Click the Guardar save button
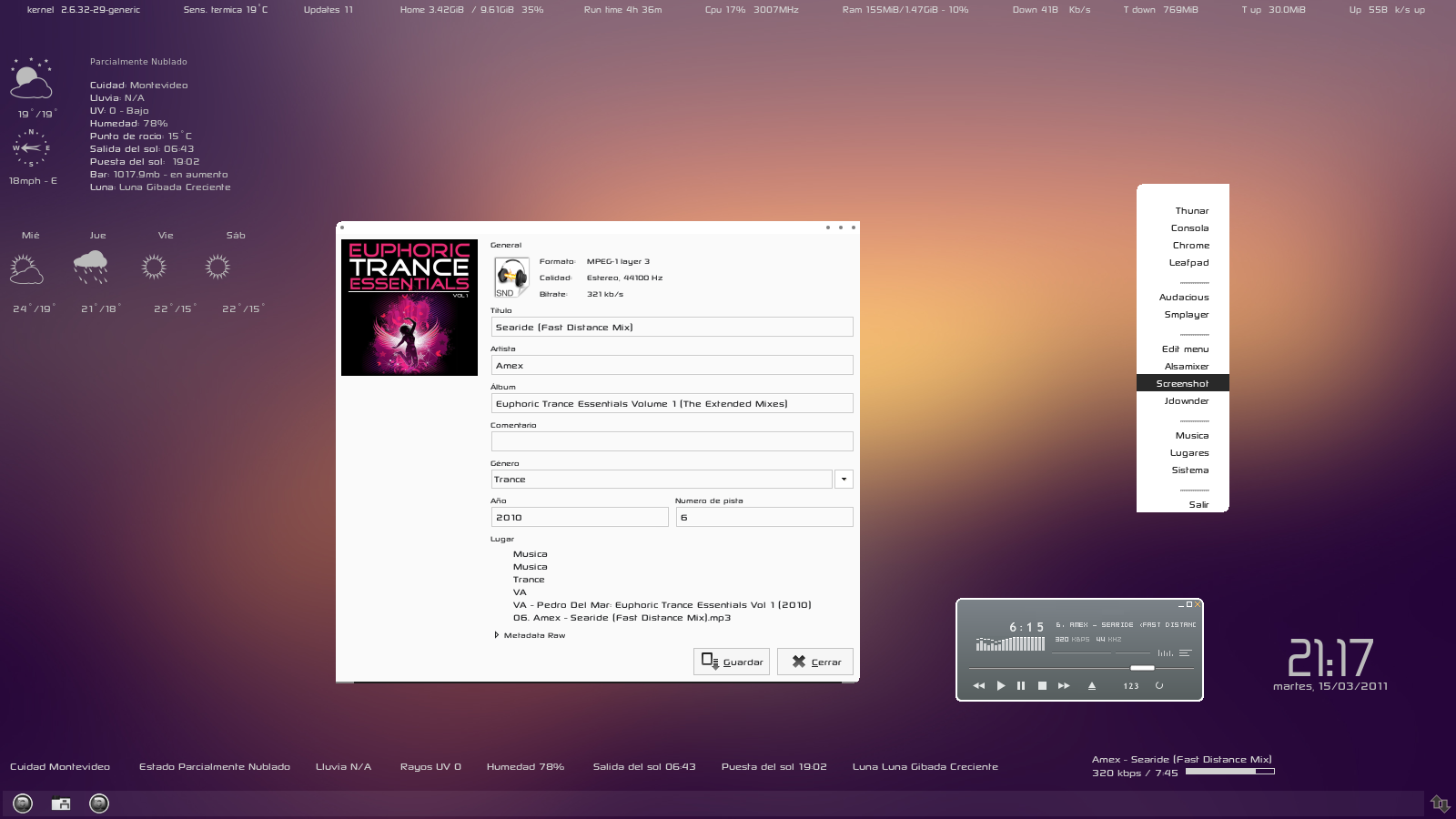Screen dimensions: 1456x819 click(x=732, y=662)
